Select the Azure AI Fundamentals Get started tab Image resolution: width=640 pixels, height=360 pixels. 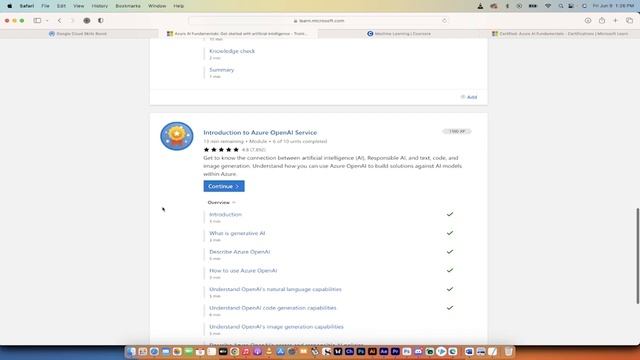point(238,33)
